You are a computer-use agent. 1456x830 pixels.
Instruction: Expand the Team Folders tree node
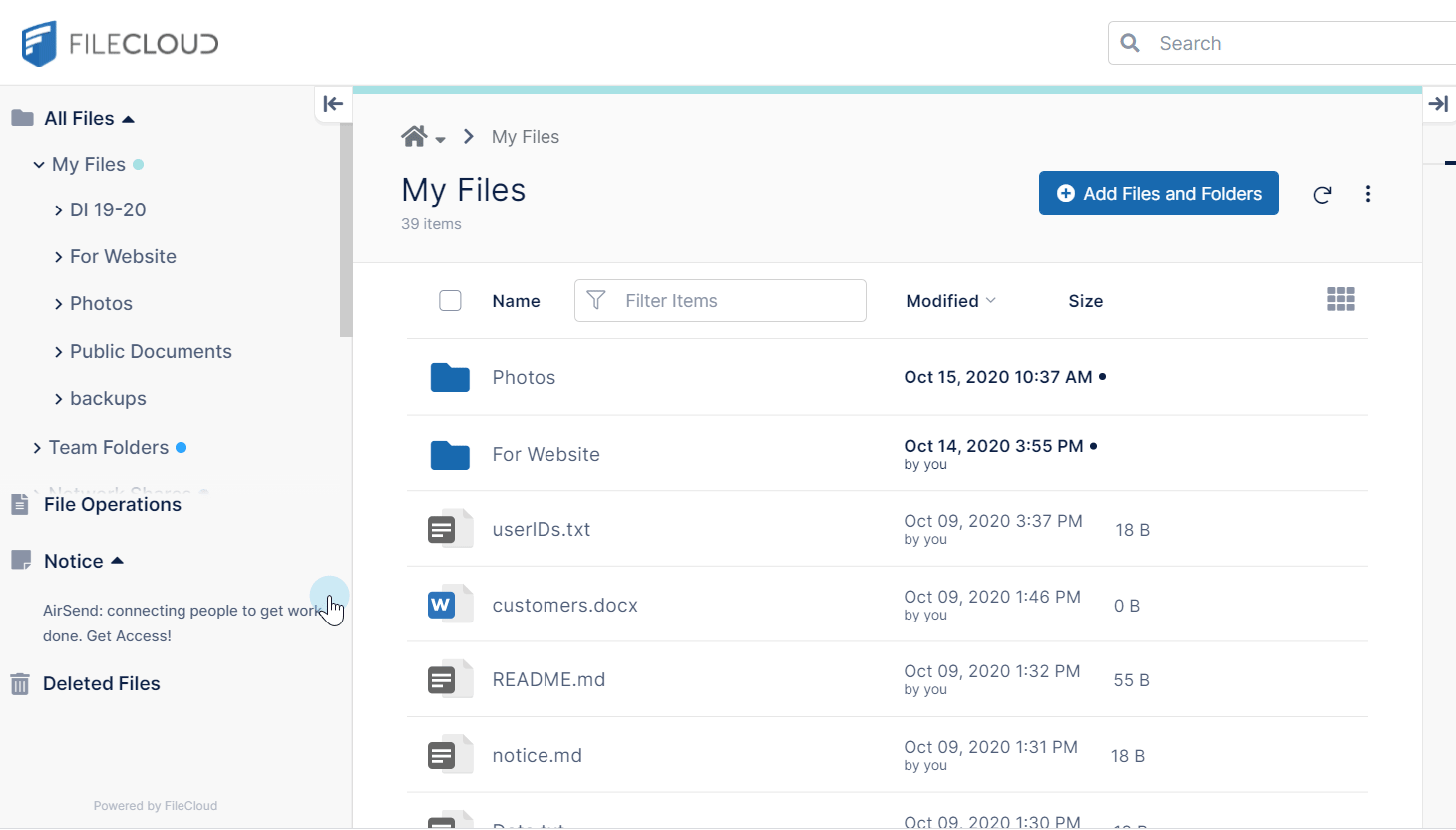click(x=37, y=448)
